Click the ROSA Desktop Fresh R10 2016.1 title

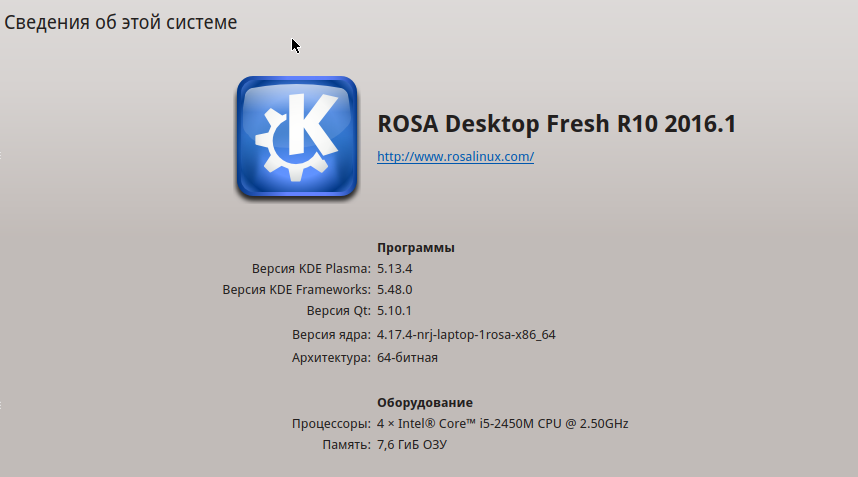556,124
